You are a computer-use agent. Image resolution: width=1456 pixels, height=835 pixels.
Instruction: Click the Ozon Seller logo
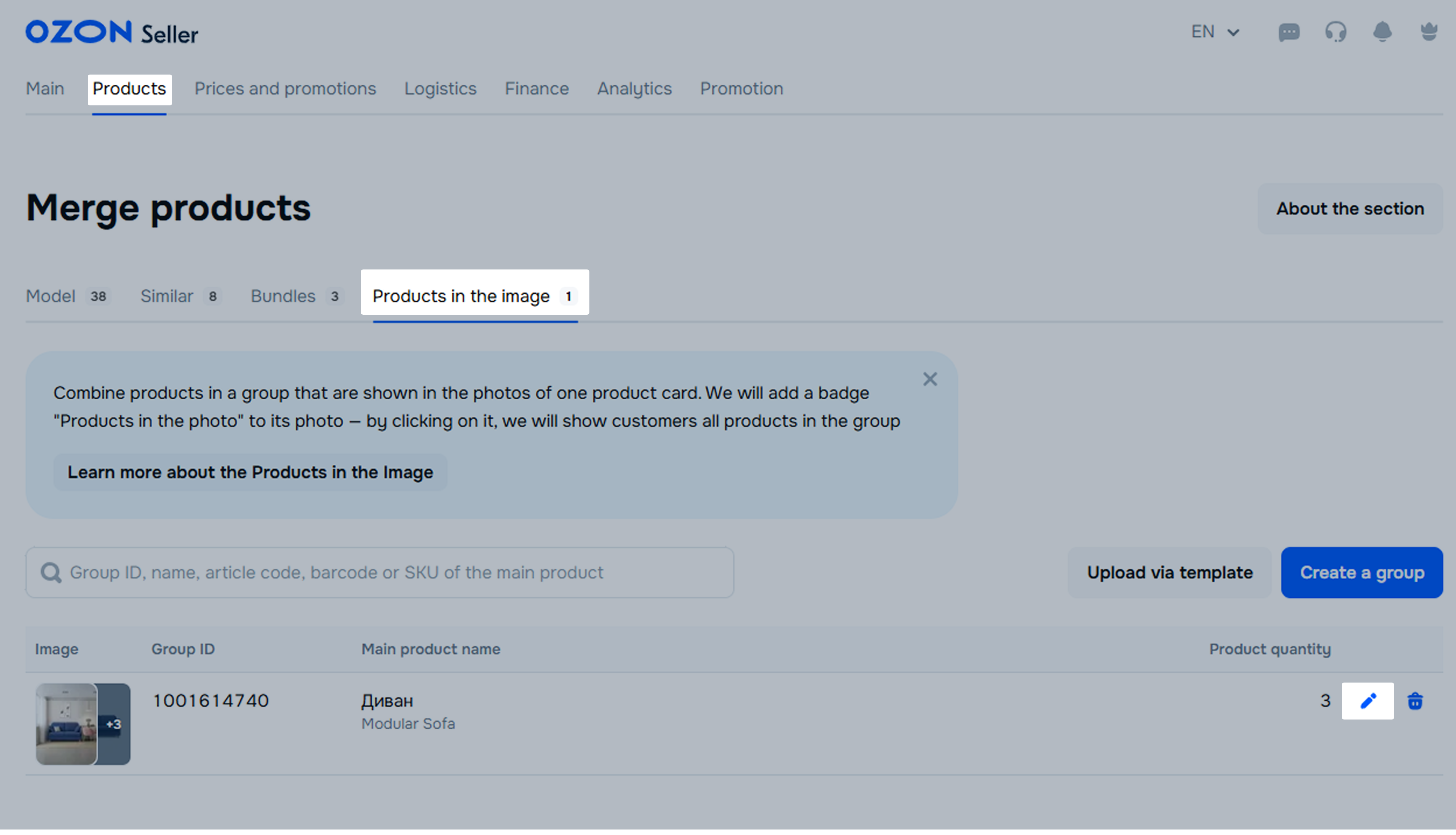click(112, 33)
